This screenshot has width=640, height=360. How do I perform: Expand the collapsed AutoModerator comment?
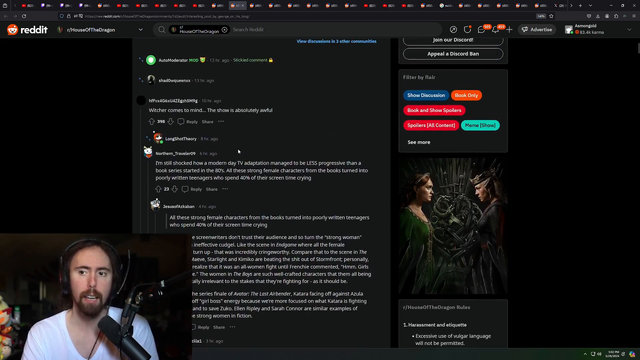pyautogui.click(x=141, y=60)
